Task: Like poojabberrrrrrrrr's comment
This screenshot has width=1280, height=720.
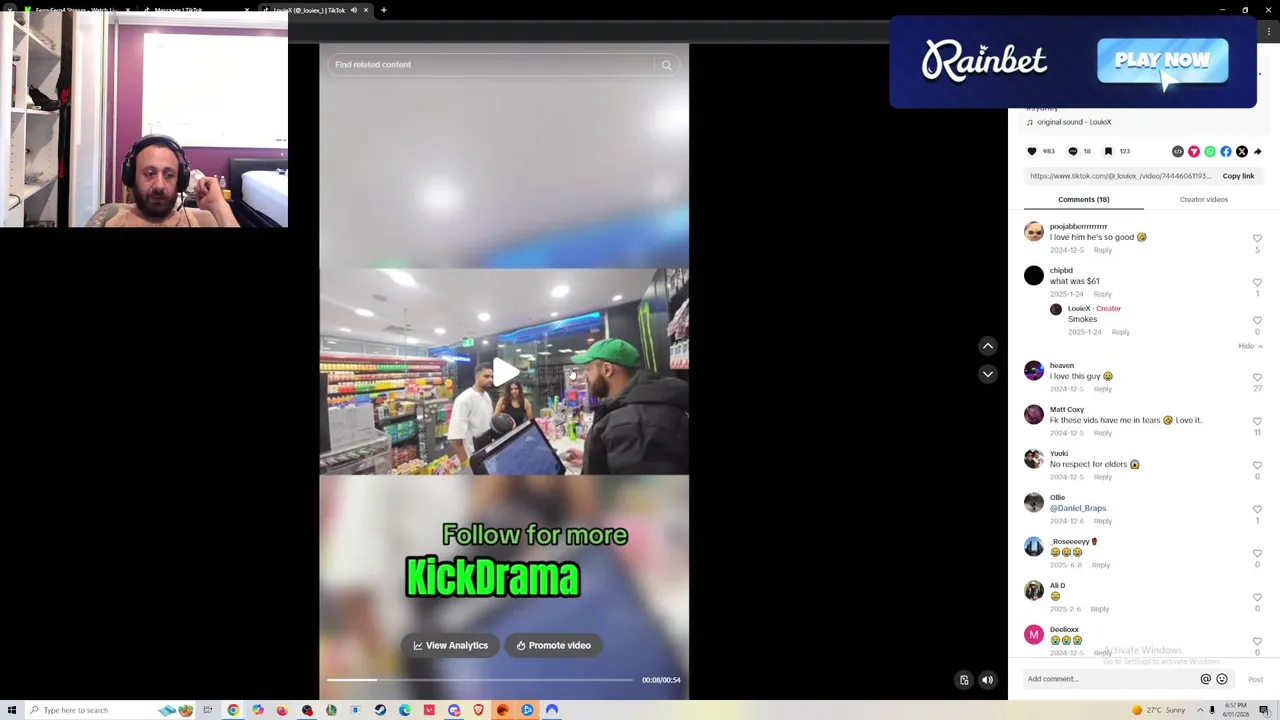Action: pos(1257,239)
